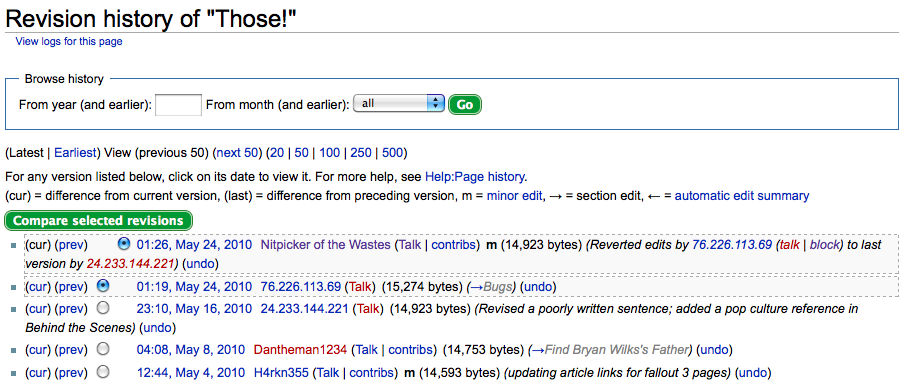Select radio button for 23:10 May 16 revision
The width and height of the screenshot is (905, 387).
point(103,309)
